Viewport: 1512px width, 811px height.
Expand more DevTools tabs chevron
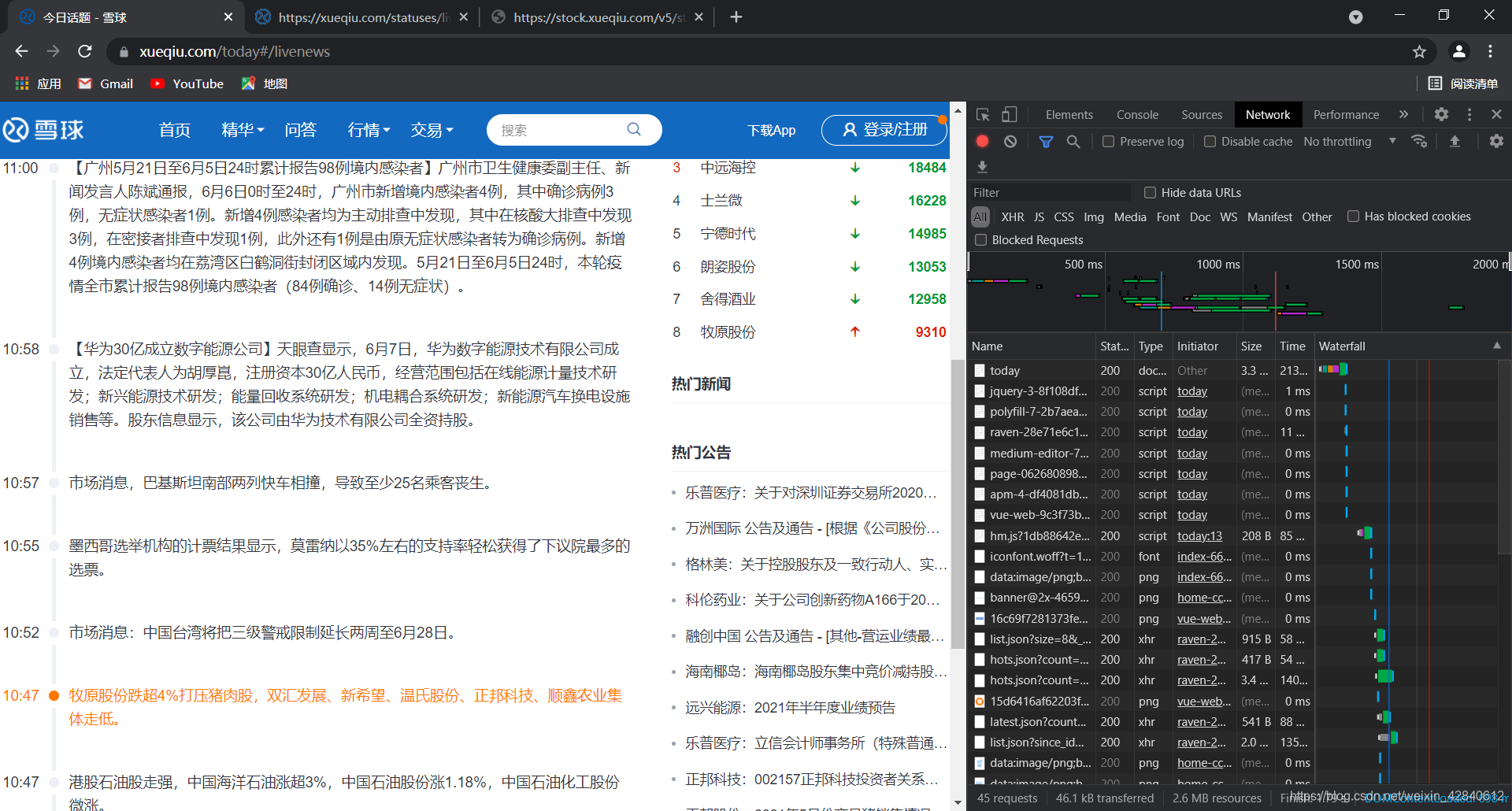click(x=1403, y=114)
